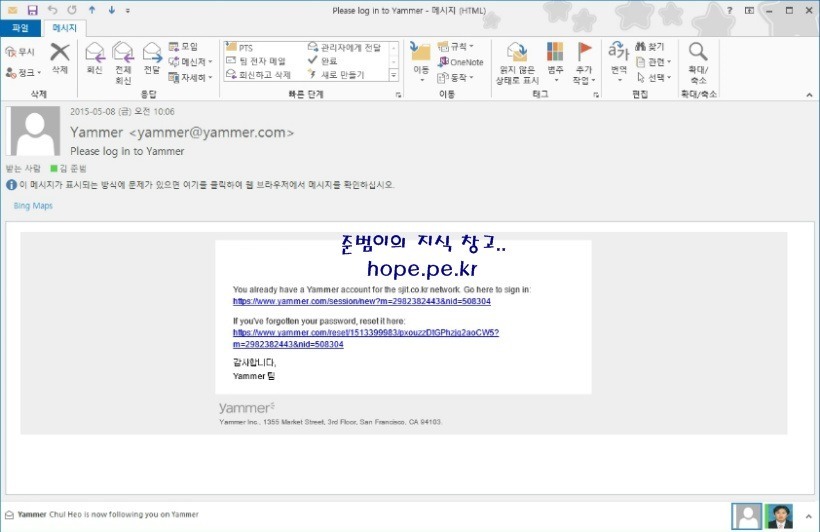Screen dimensions: 820x532
Task: Mark message unread with 읽지 않은 상태로 표시
Action: coord(517,63)
